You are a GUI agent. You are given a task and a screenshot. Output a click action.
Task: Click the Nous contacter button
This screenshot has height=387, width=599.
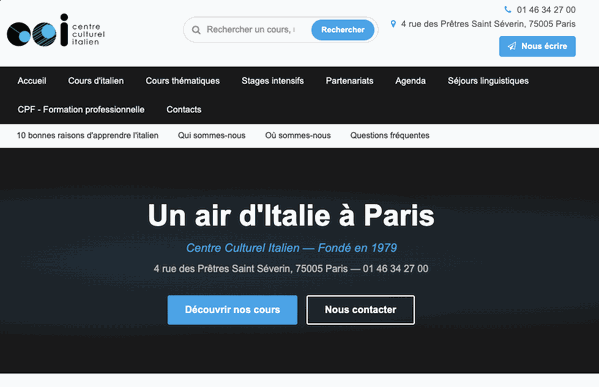[x=361, y=310]
